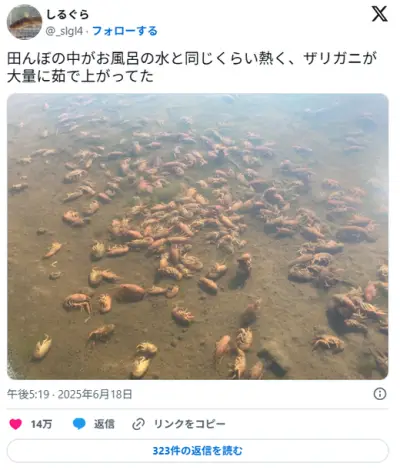Click the 返信 reply label

tap(104, 424)
